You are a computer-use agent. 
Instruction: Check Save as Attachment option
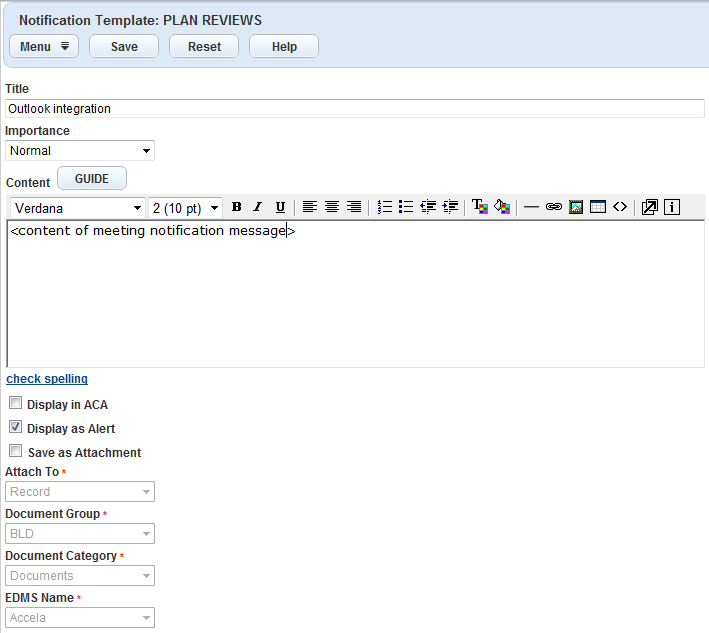tap(16, 452)
